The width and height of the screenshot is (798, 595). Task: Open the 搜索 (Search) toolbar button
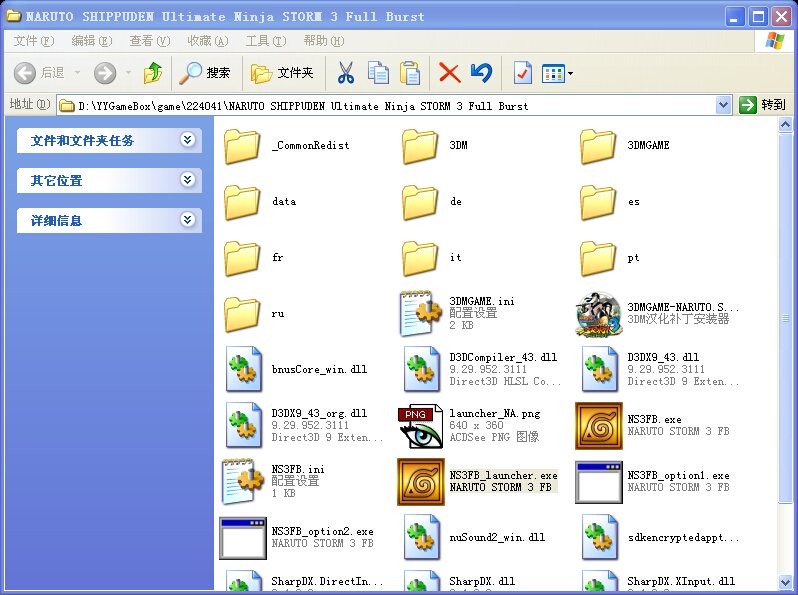coord(205,73)
